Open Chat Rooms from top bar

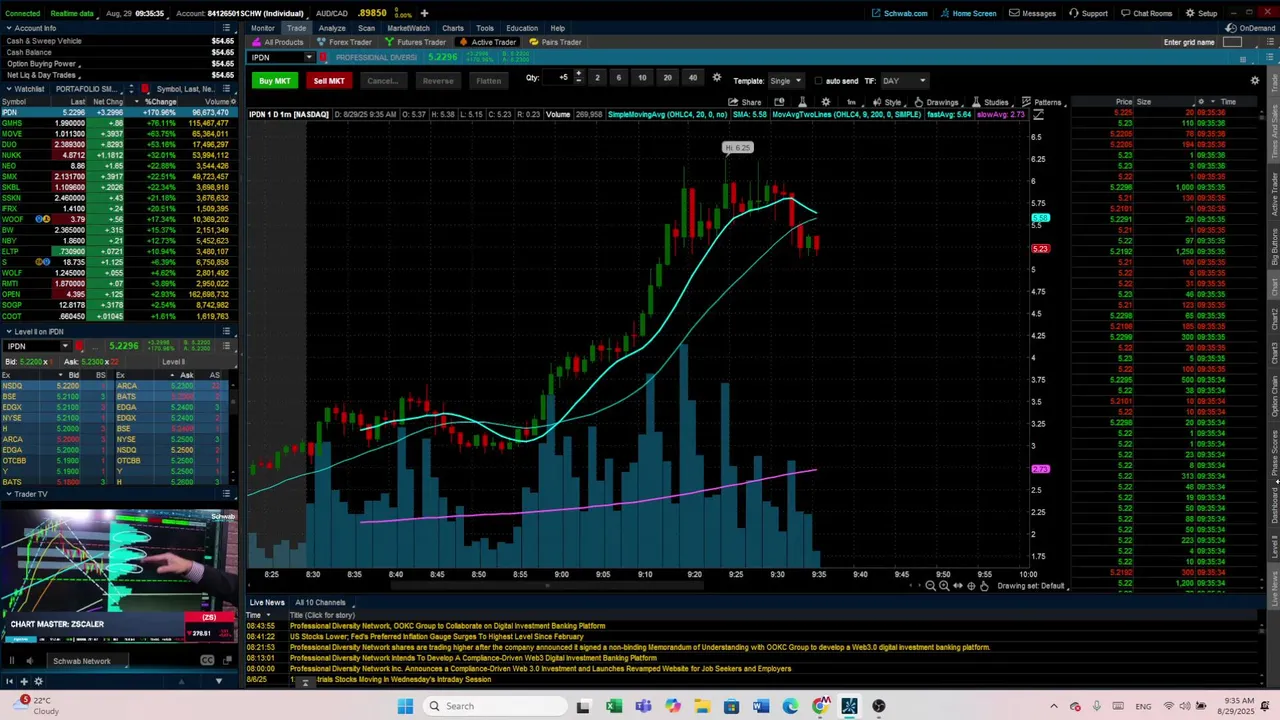(x=1146, y=13)
